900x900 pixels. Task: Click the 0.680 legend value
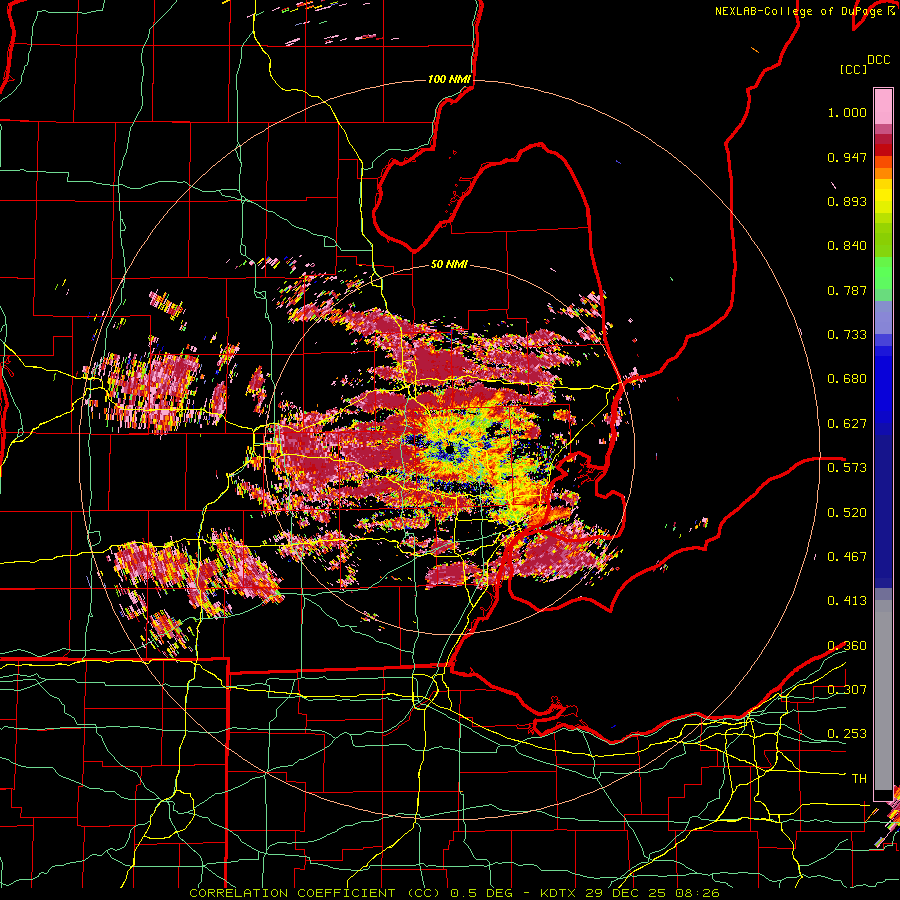(847, 379)
